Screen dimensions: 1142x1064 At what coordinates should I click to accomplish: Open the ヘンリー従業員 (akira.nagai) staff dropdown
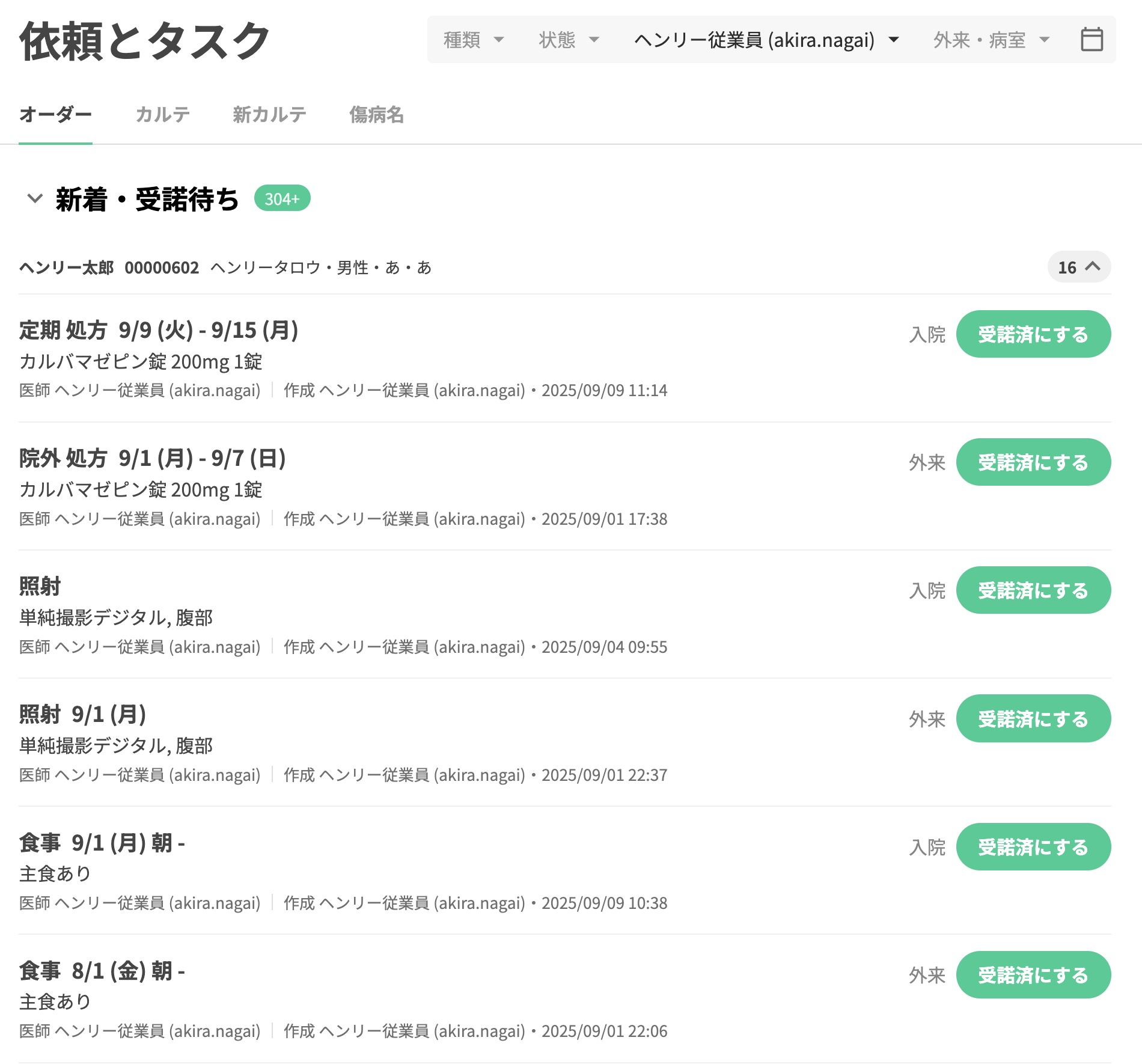coord(766,40)
